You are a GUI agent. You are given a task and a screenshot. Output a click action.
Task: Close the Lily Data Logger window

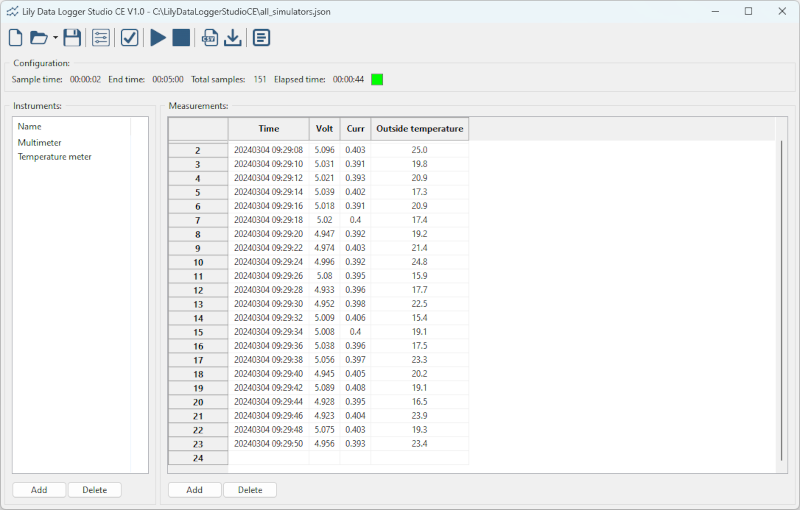[782, 11]
